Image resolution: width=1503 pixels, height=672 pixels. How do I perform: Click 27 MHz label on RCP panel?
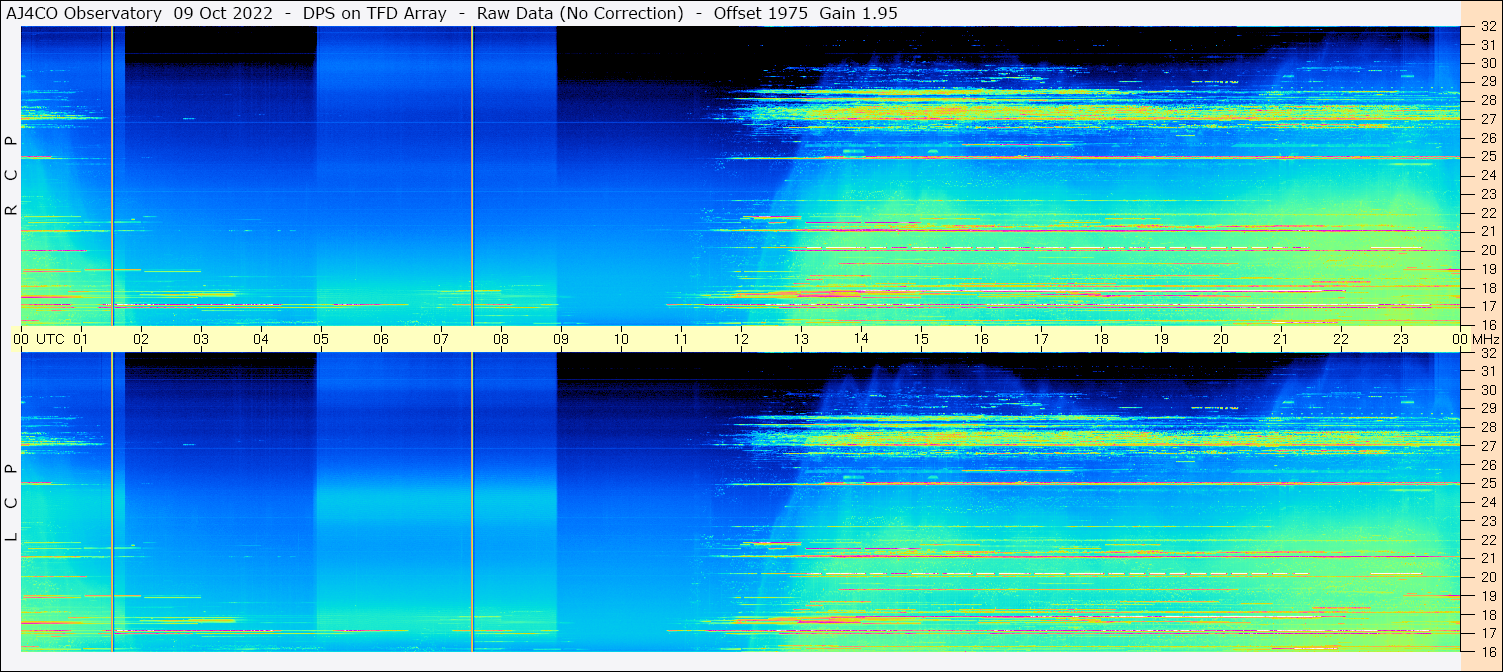tap(1488, 119)
